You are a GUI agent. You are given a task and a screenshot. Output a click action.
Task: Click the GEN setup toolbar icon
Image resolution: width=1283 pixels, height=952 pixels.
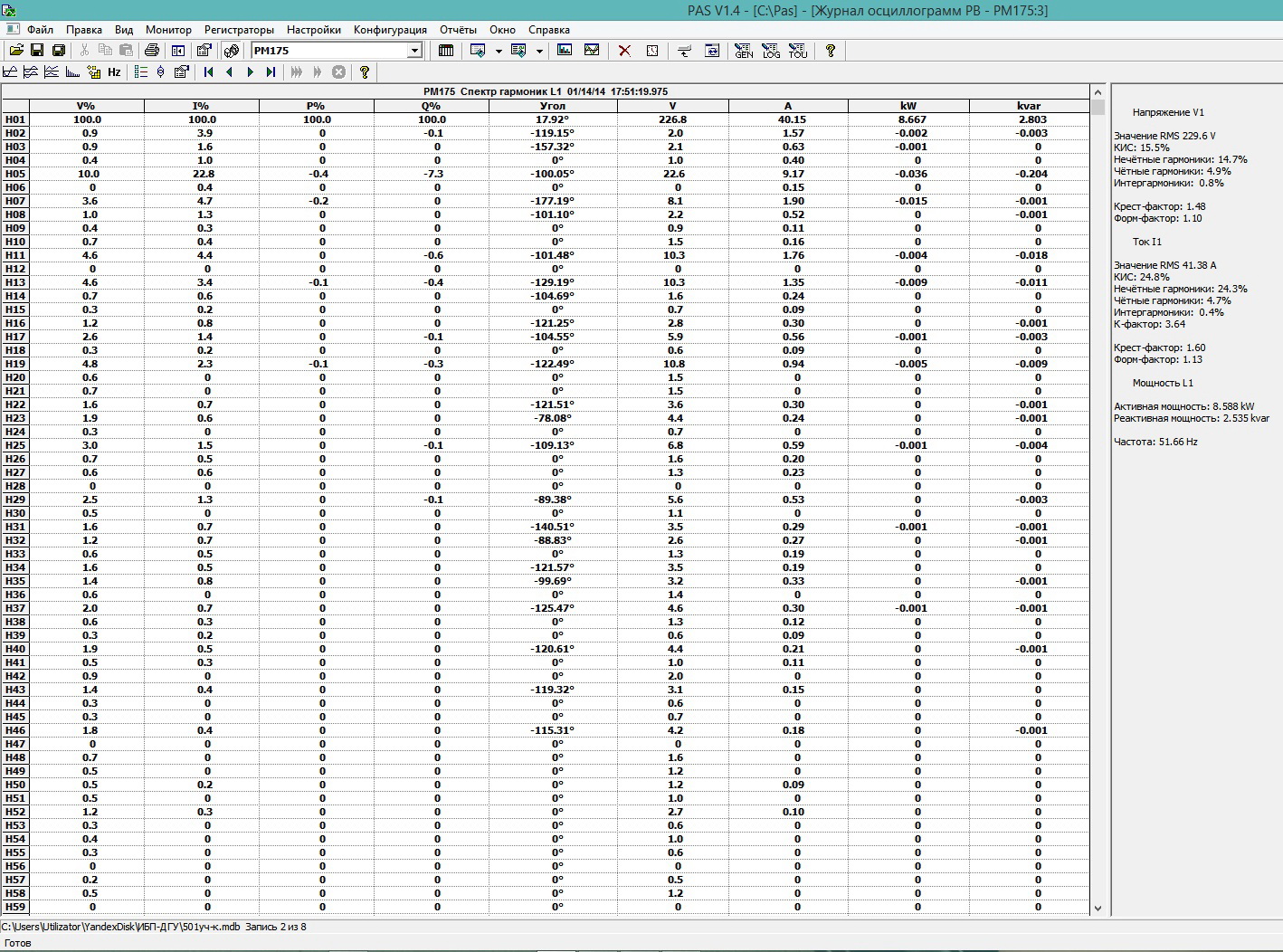744,51
